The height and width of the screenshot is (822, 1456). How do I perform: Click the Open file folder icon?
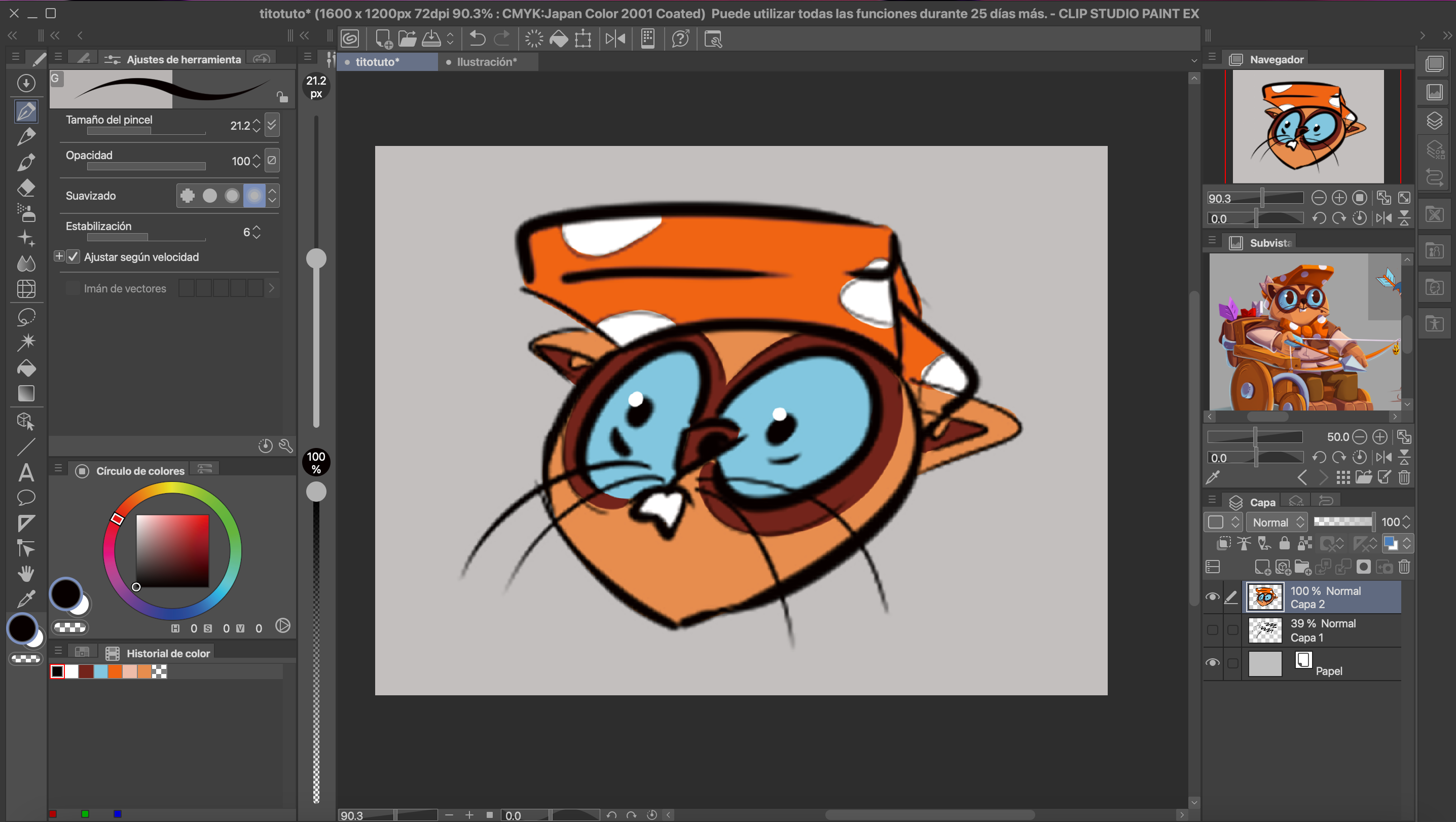click(407, 39)
